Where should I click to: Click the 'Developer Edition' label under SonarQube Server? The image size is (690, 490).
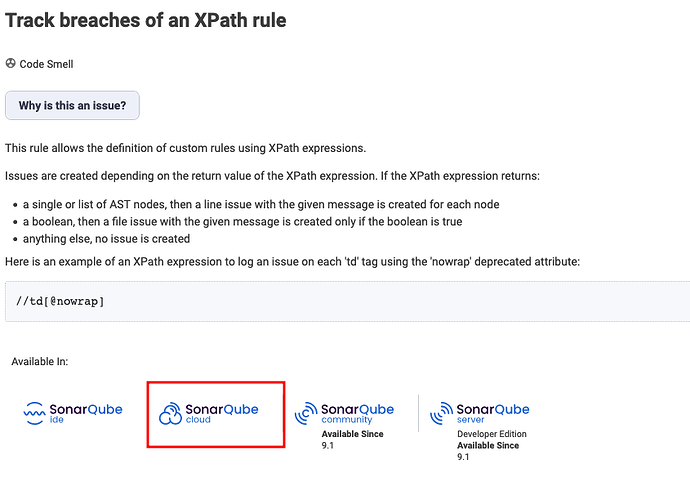[491, 434]
